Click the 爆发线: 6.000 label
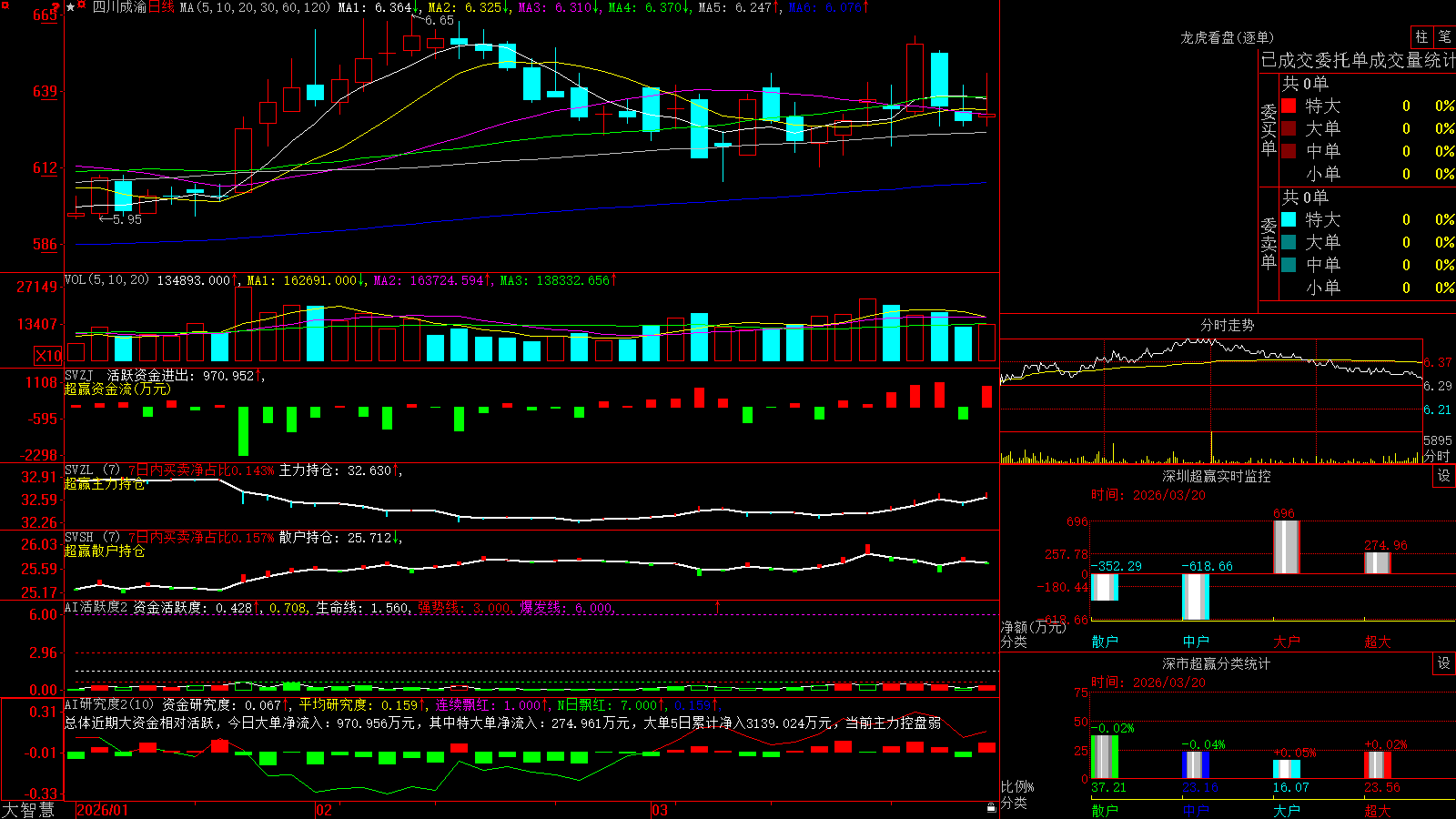The width and height of the screenshot is (1456, 819). point(566,608)
